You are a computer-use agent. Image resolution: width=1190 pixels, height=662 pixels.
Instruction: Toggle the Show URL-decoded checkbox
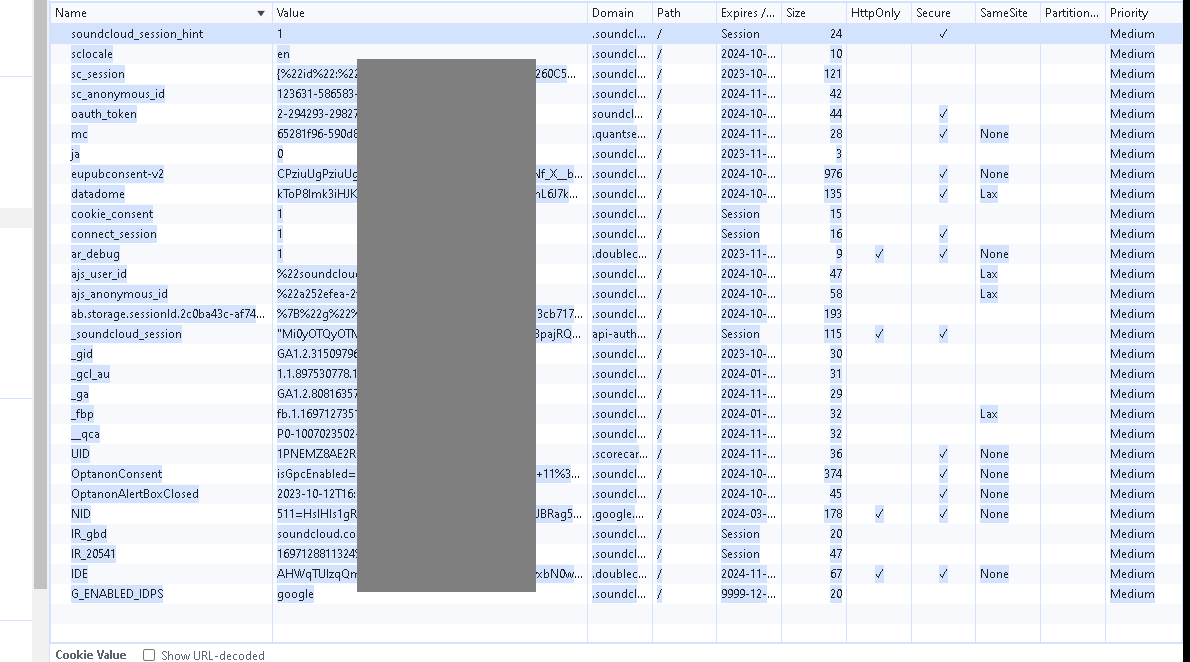coord(149,655)
